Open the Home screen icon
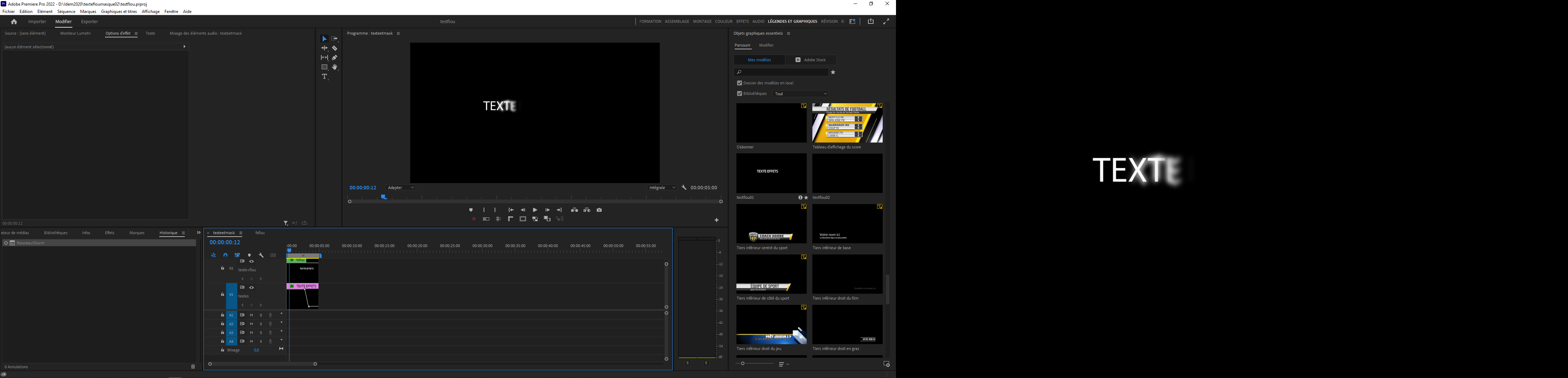 click(x=14, y=21)
